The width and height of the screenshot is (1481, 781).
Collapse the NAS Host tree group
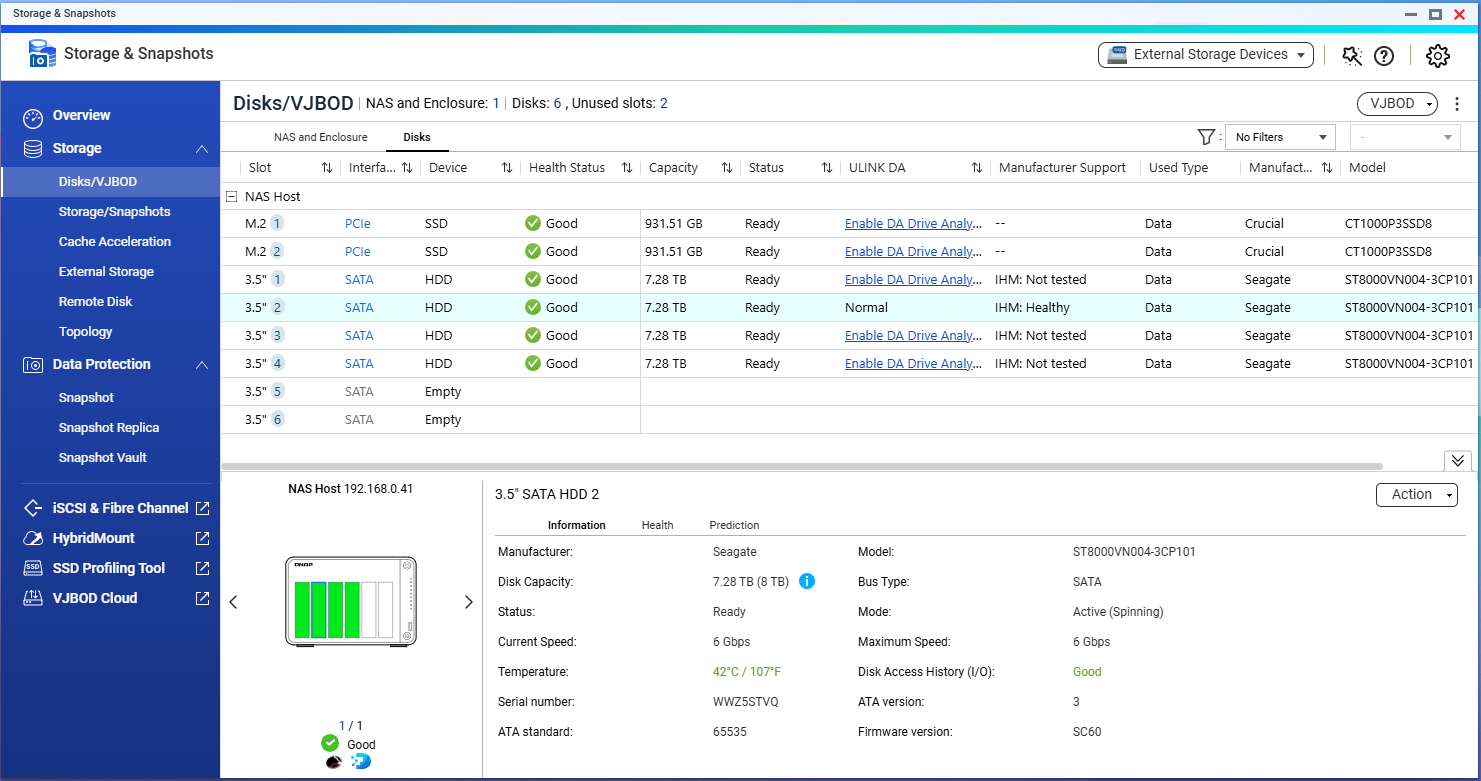click(232, 197)
